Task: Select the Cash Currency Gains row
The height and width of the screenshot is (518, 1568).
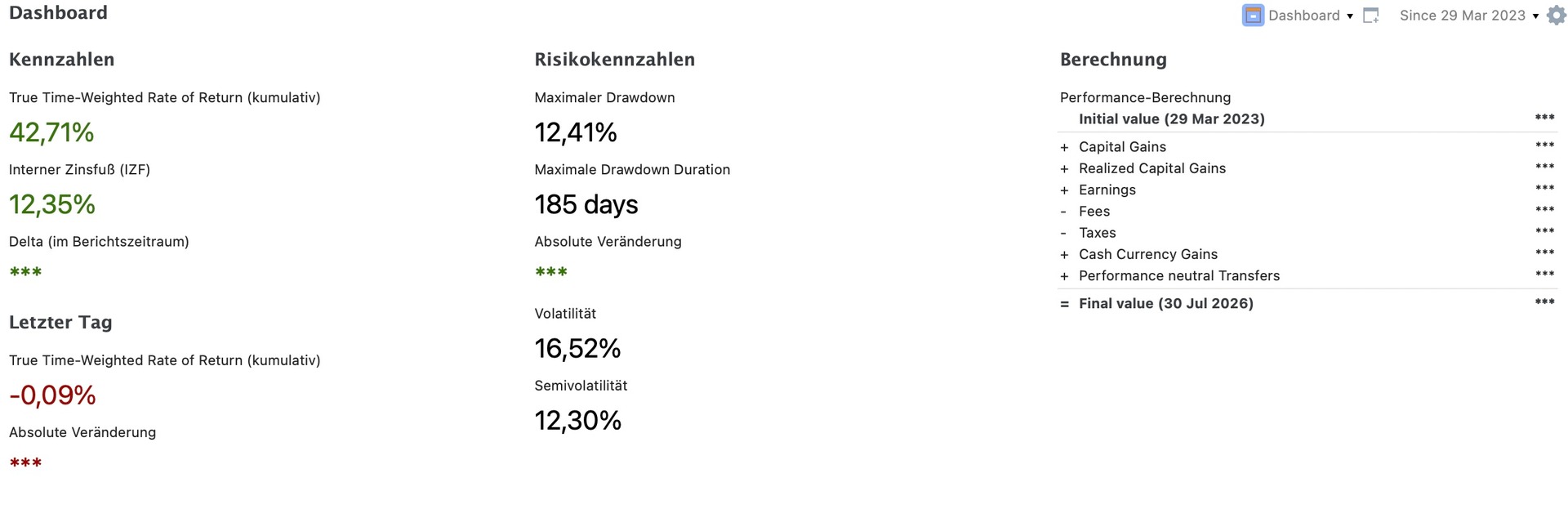Action: (x=1307, y=254)
